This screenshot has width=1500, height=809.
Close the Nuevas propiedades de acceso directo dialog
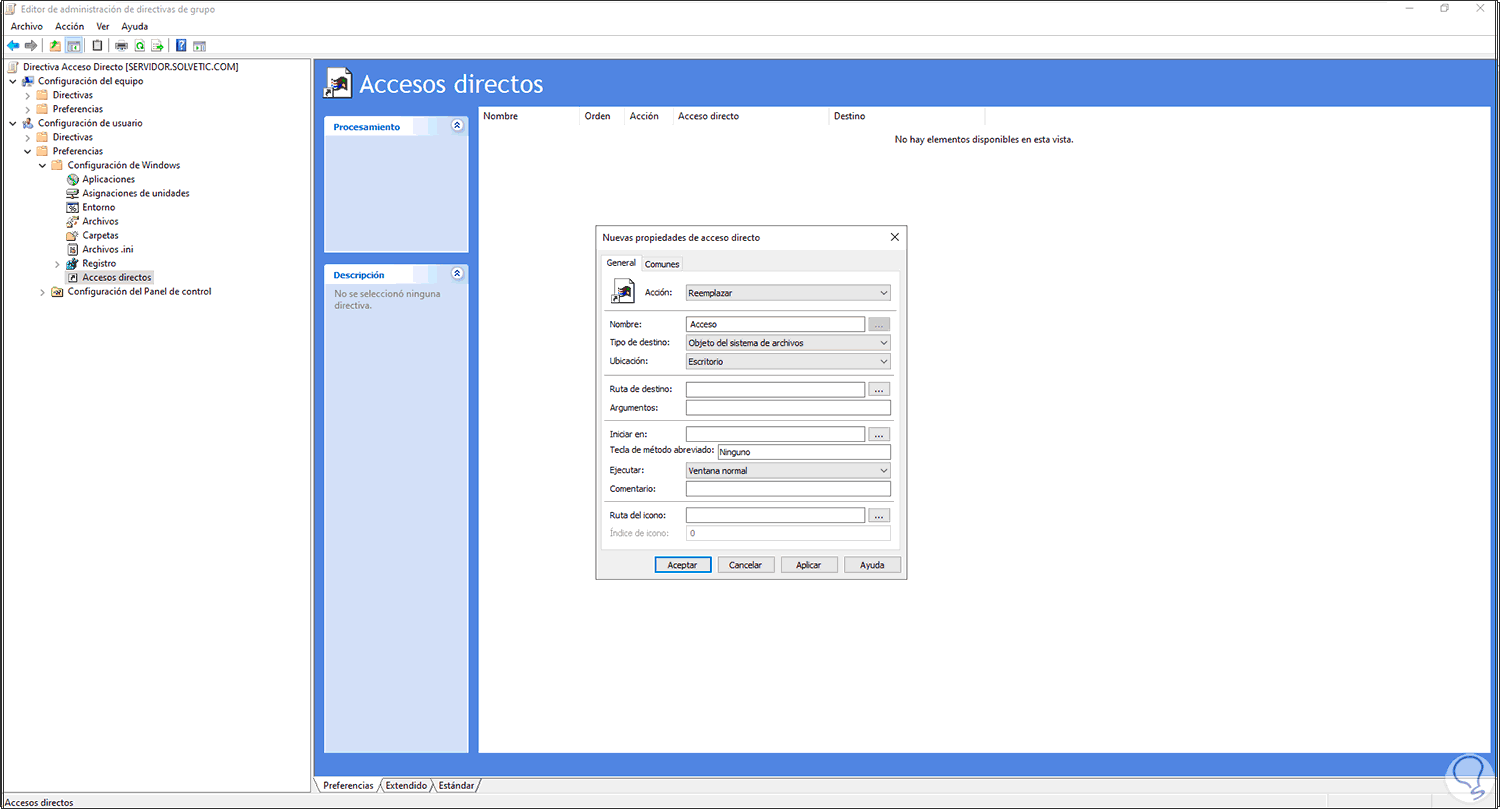894,238
